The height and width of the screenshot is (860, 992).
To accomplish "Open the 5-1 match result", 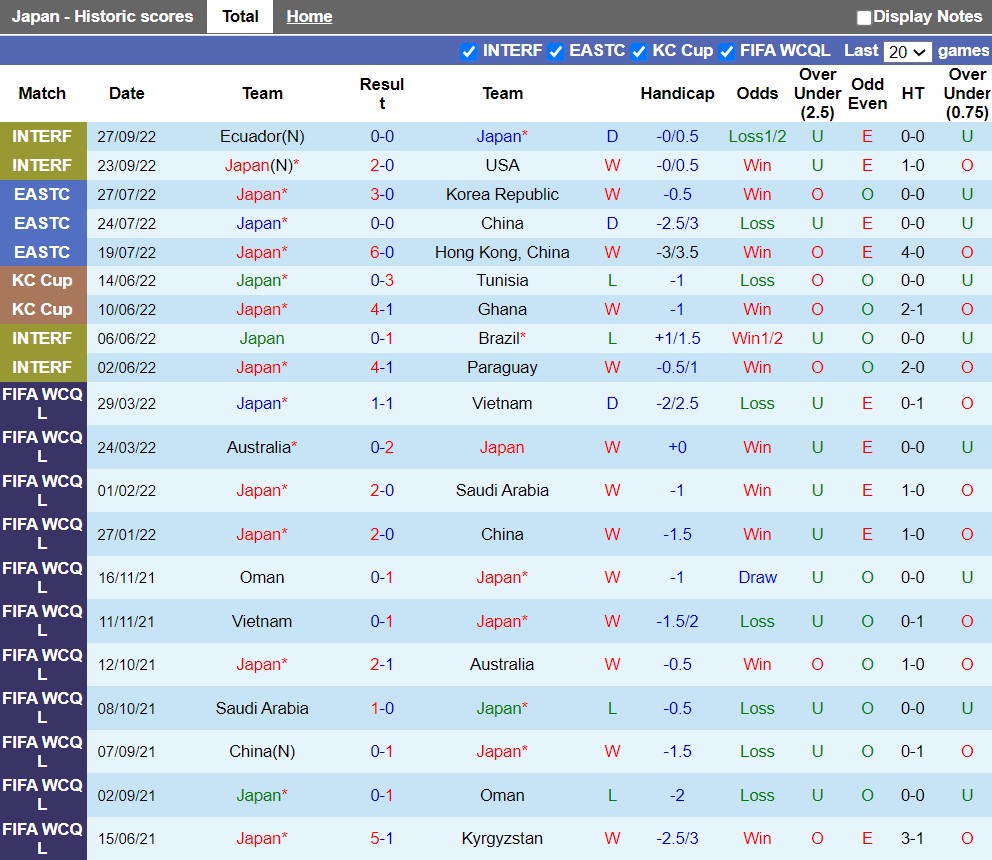I will [382, 838].
